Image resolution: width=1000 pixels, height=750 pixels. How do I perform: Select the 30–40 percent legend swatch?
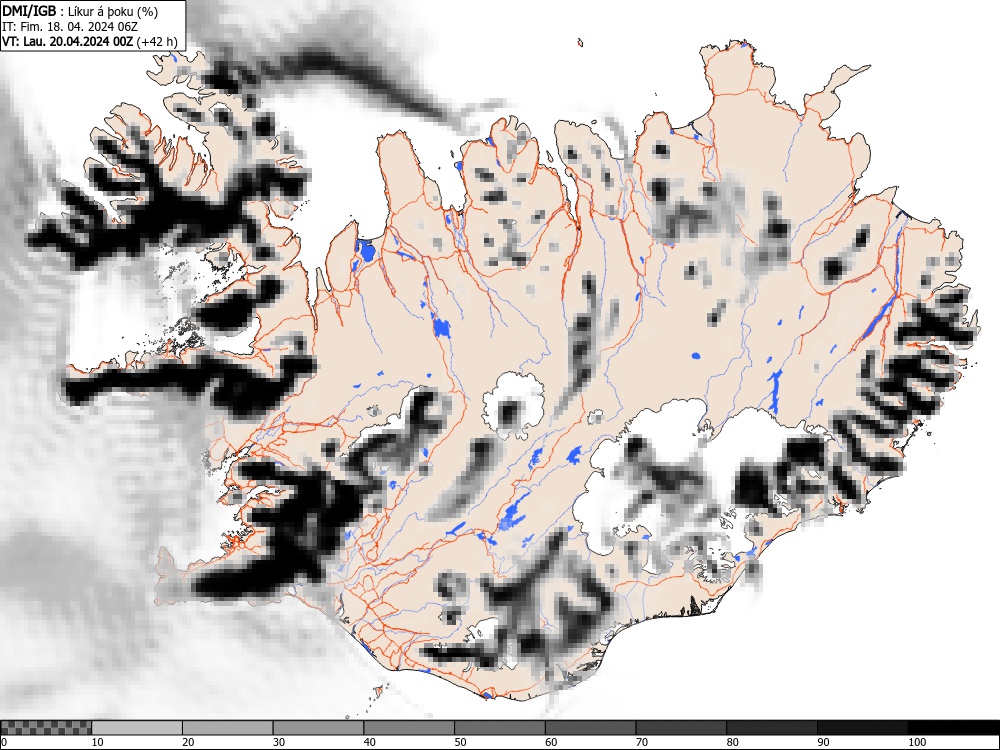318,728
